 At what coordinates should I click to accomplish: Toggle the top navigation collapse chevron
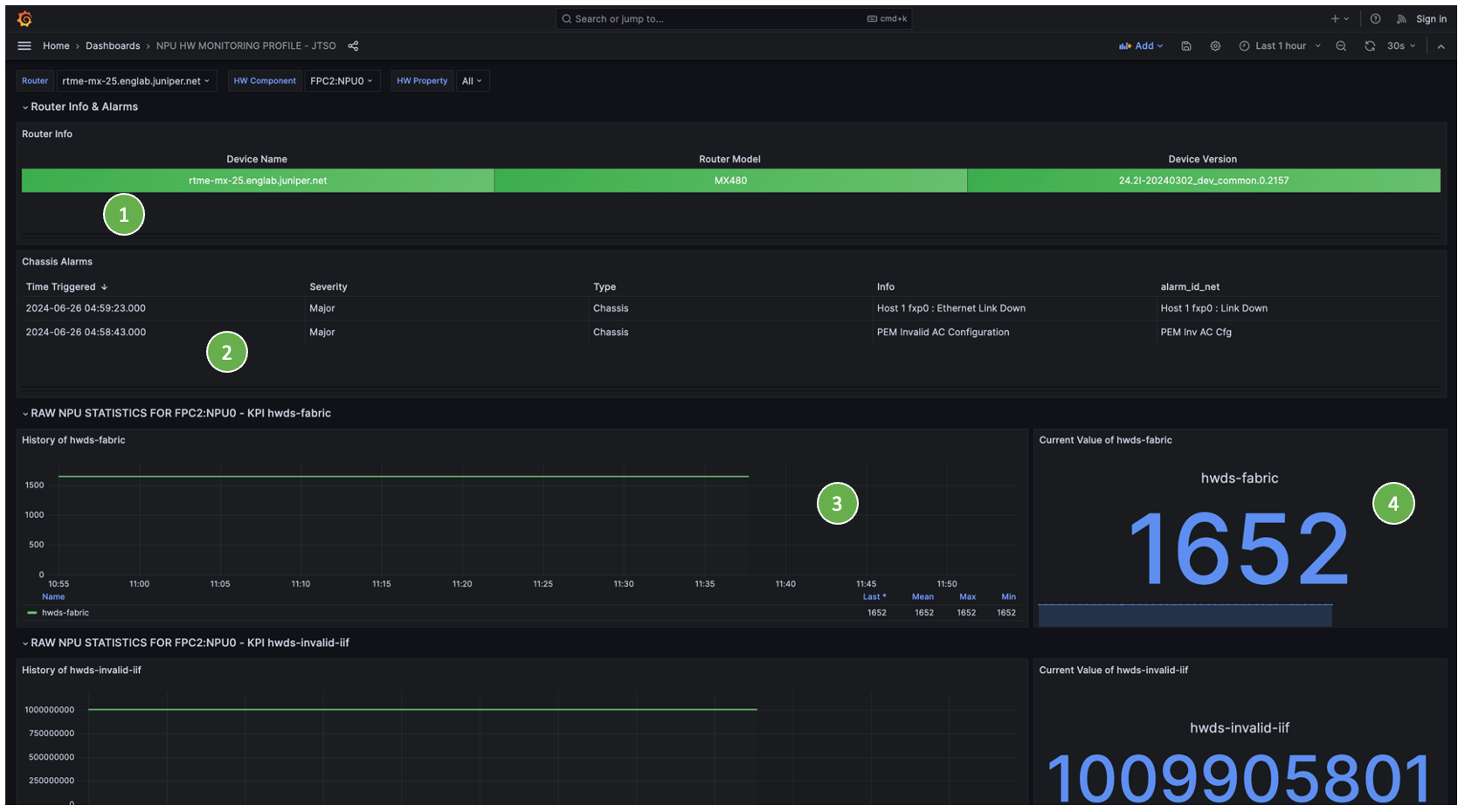1441,46
